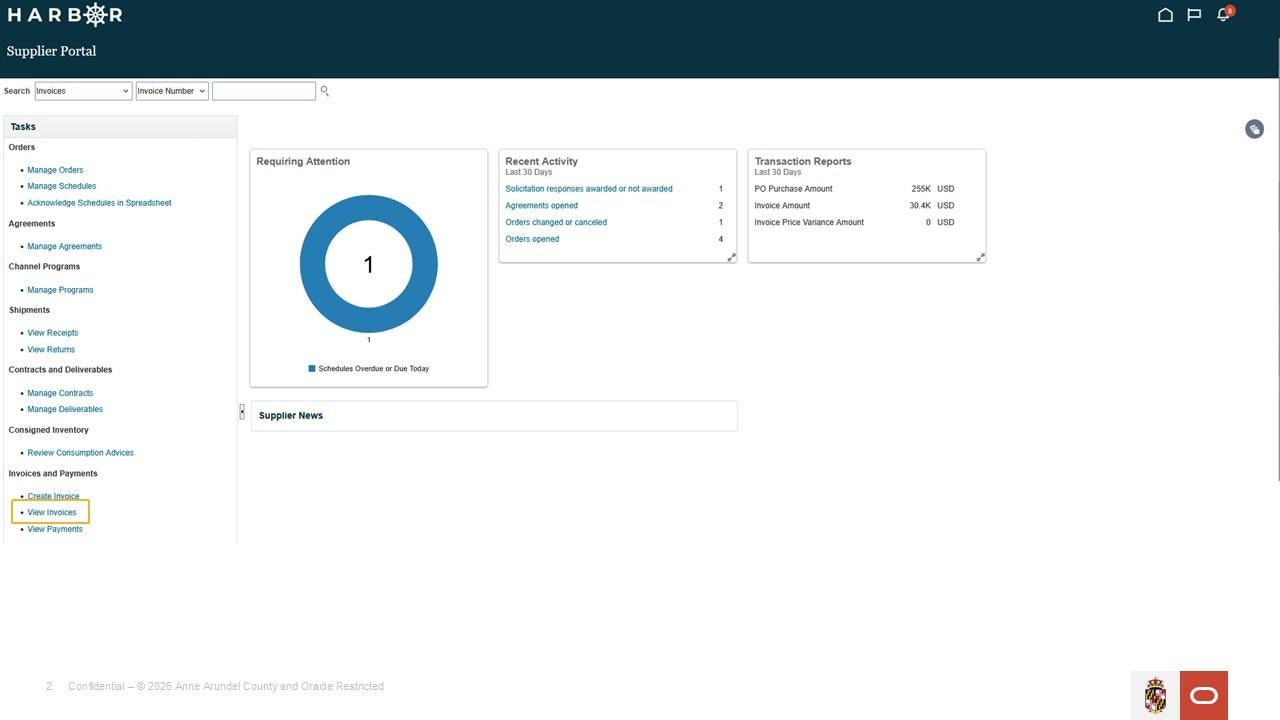Click the blue donut chart ring
The image size is (1280, 720).
point(312,264)
